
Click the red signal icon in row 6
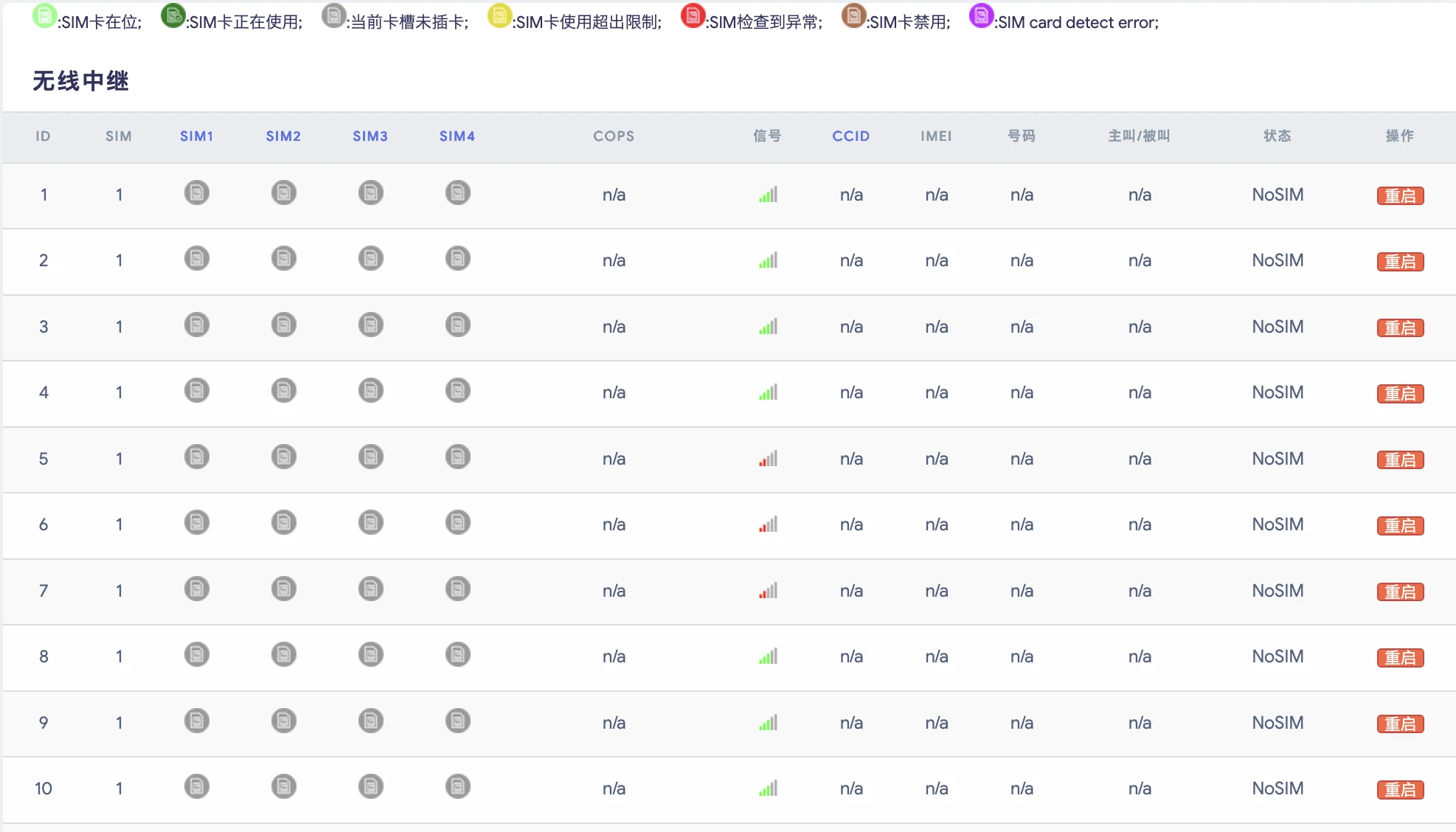pyautogui.click(x=768, y=524)
